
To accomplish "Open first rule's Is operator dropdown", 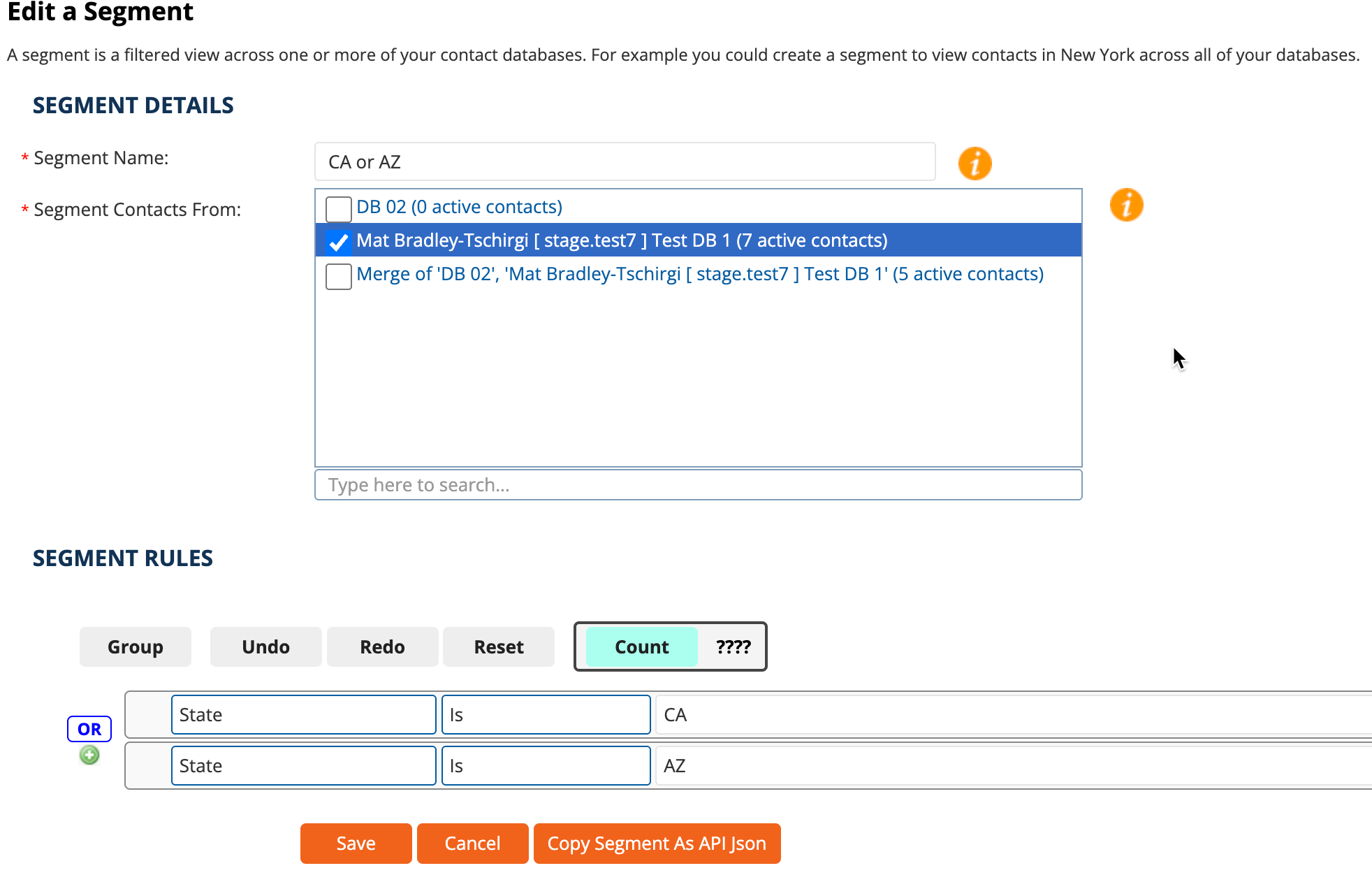I will tap(546, 714).
